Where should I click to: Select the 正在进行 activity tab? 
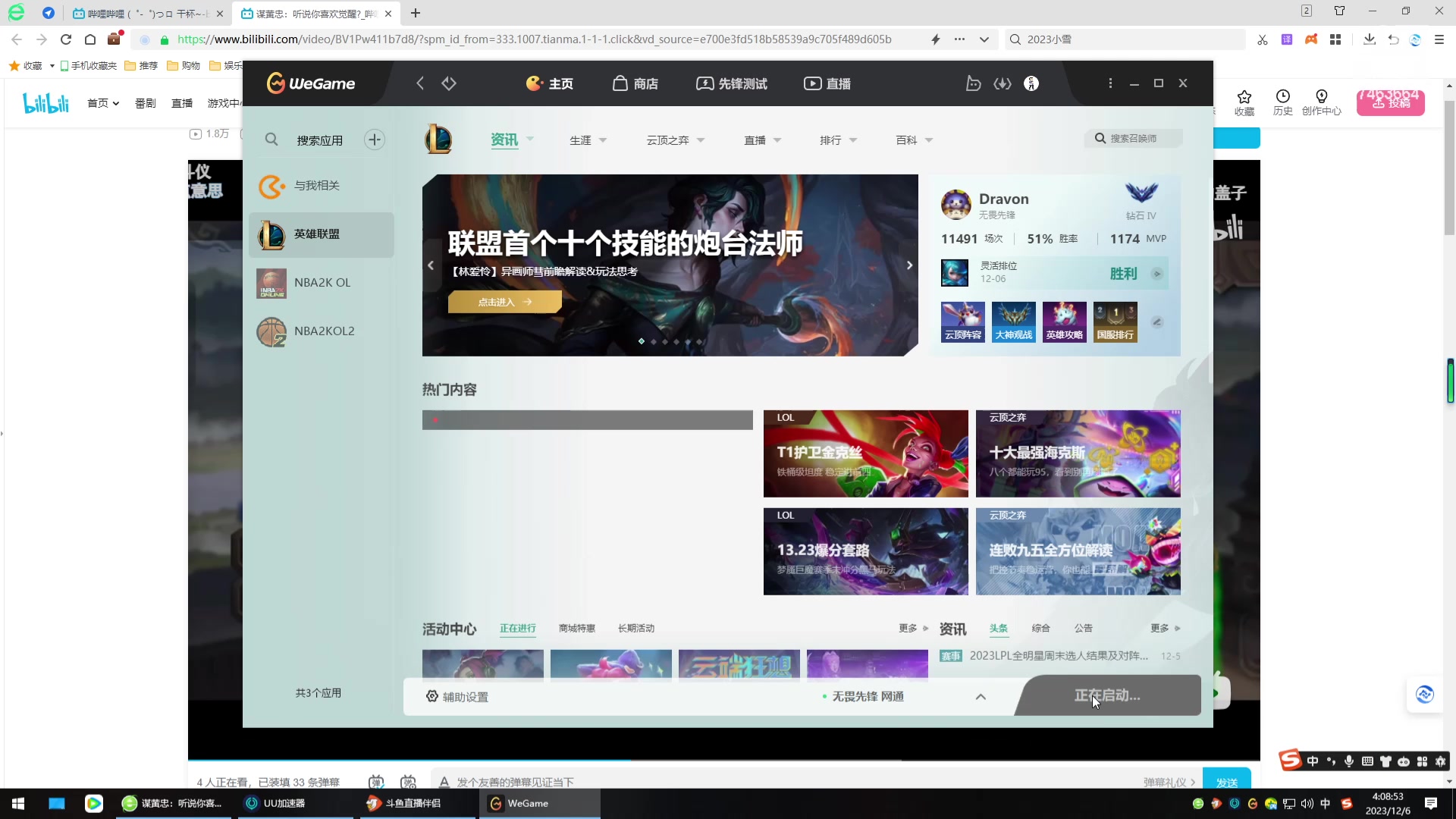(x=518, y=629)
